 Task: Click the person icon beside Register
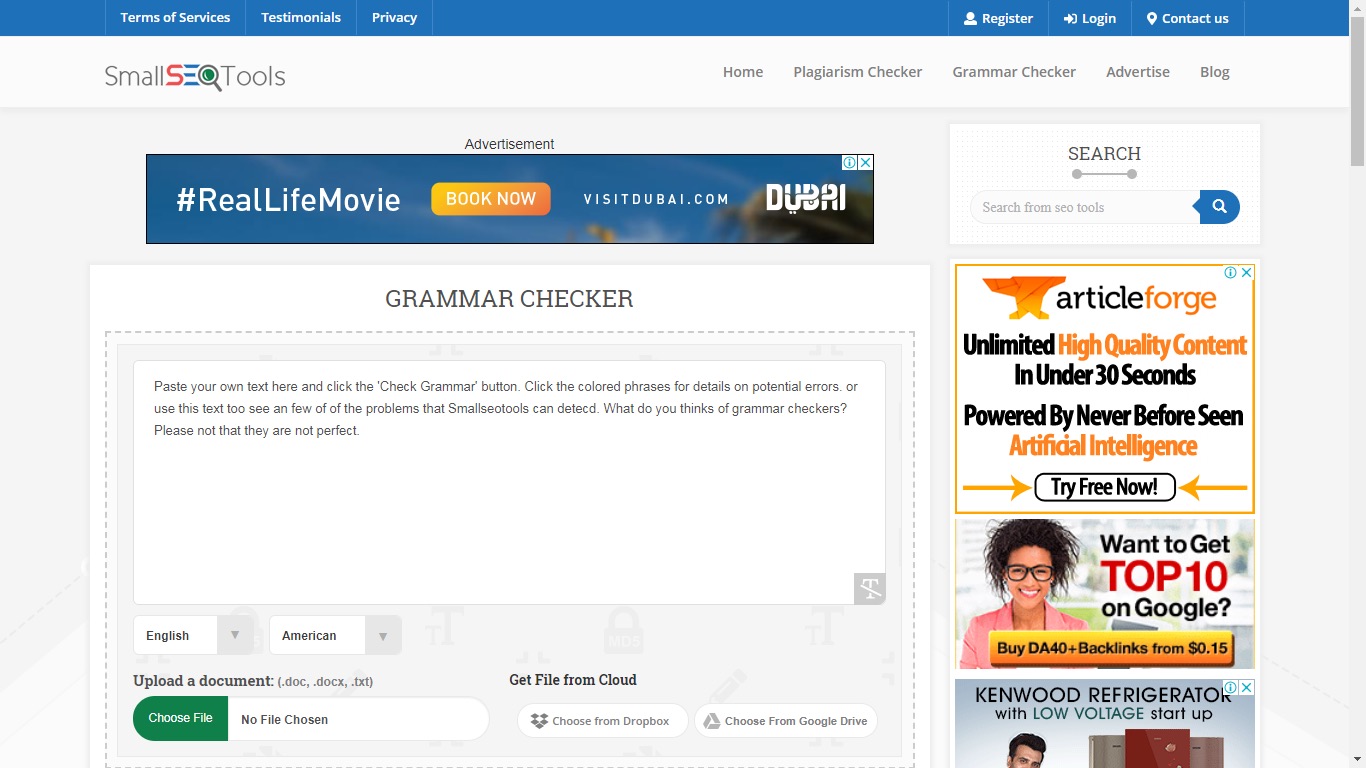pos(971,17)
